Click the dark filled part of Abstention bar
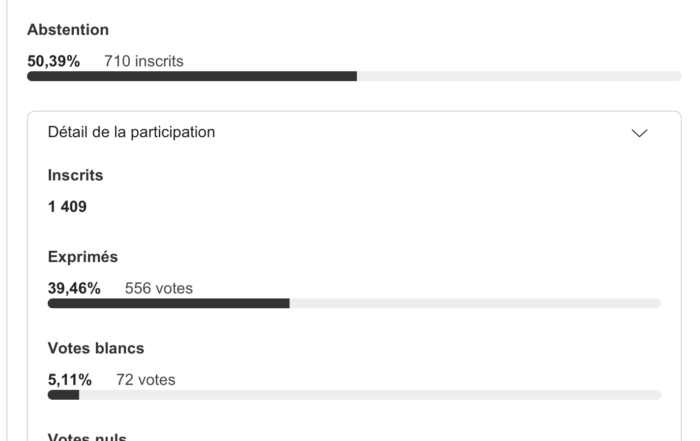Image resolution: width=700 pixels, height=441 pixels. [x=190, y=76]
